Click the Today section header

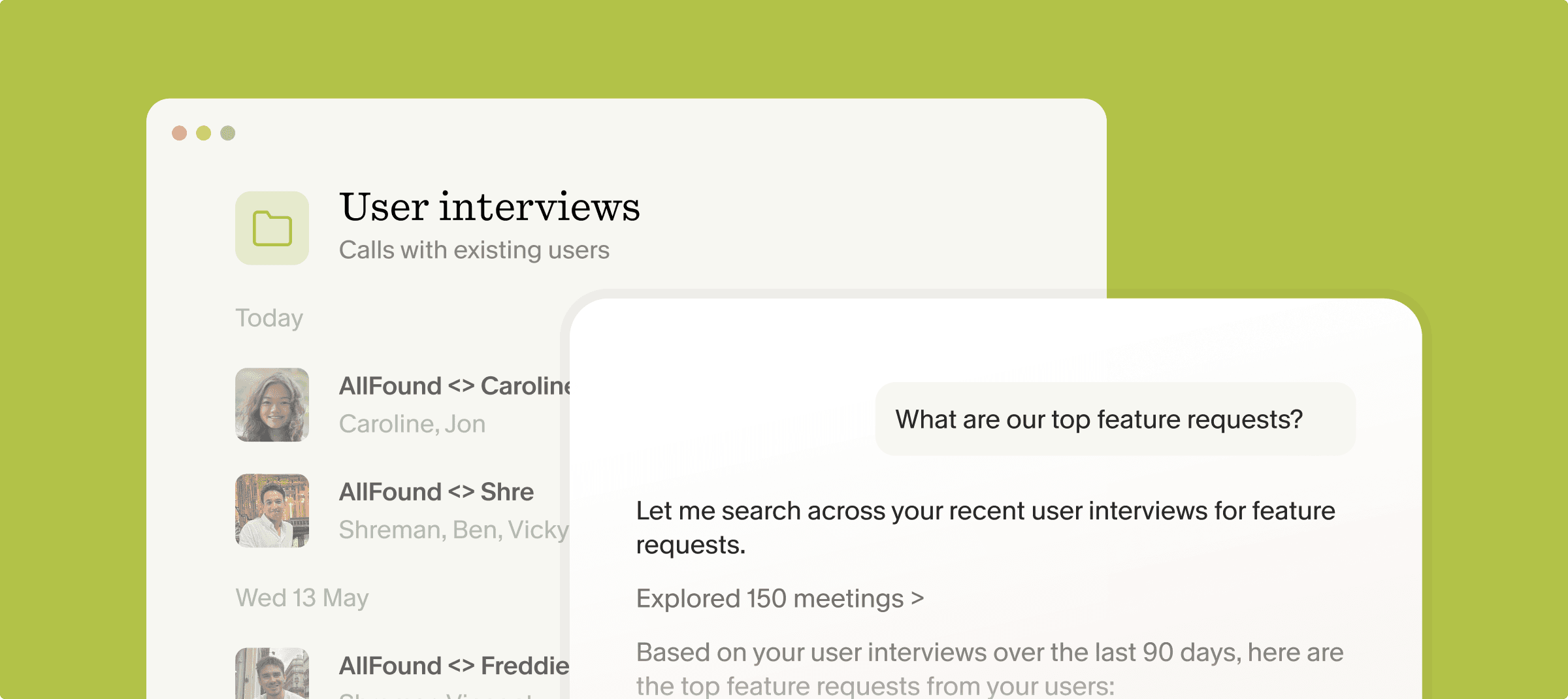(269, 318)
